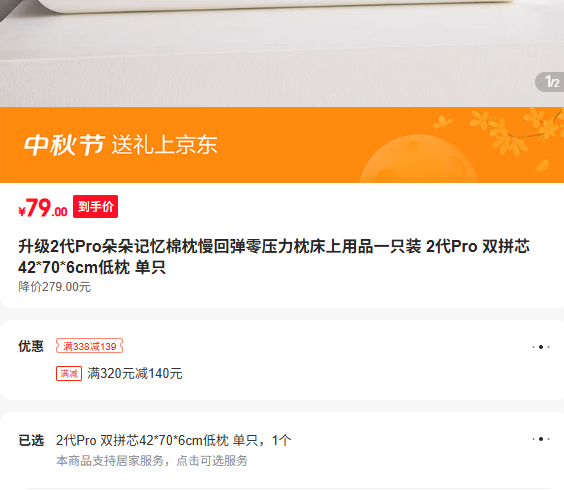Image resolution: width=564 pixels, height=490 pixels.
Task: Open the 满320元减140元 promotion details
Action: pyautogui.click(x=135, y=373)
